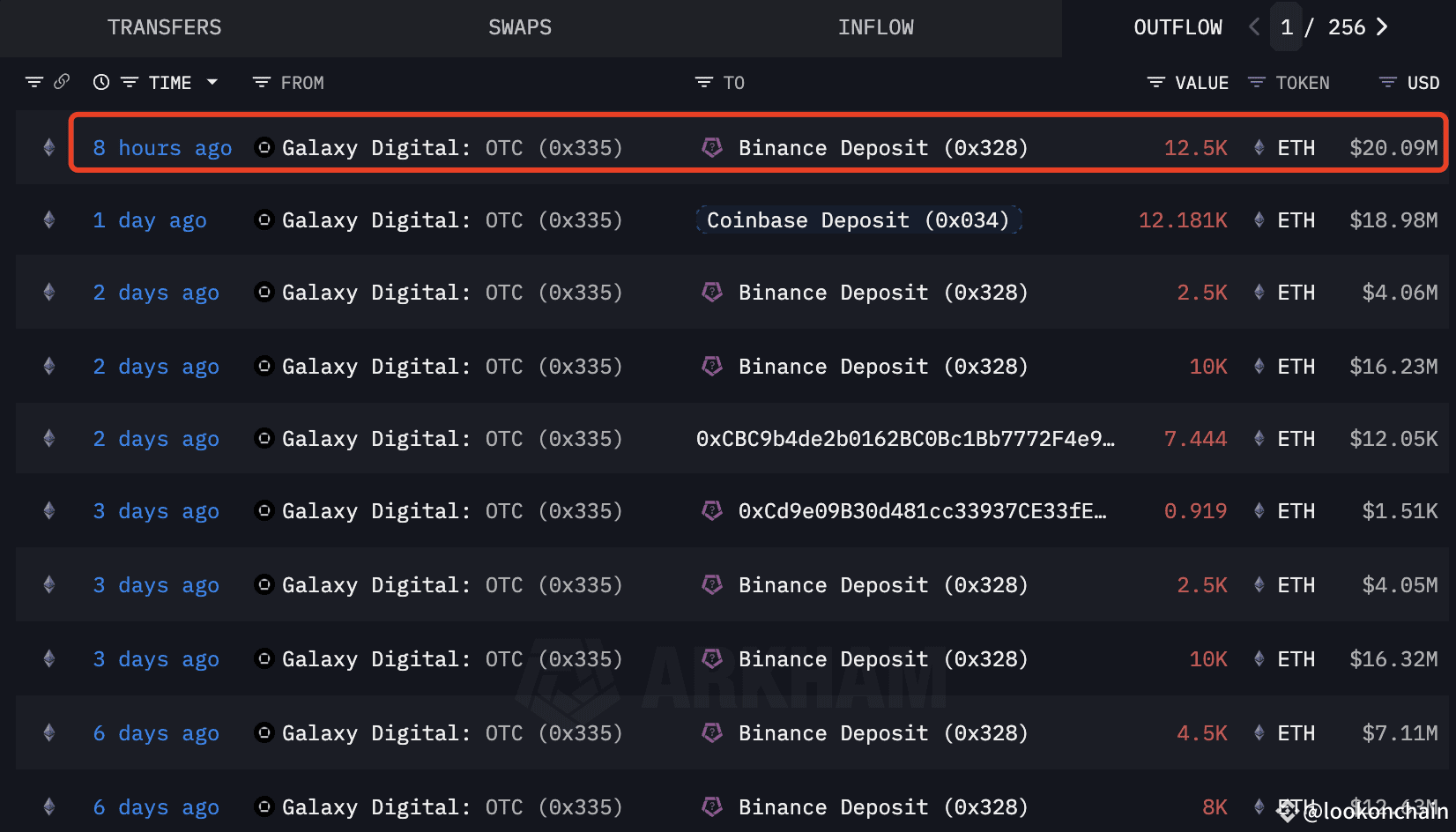Select the INFLOW tab
The width and height of the screenshot is (1456, 832).
point(876,27)
